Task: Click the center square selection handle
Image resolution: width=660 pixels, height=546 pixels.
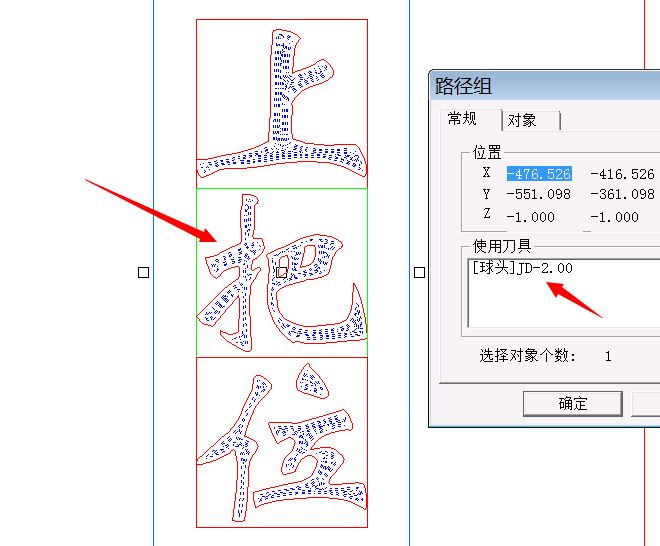Action: [282, 273]
